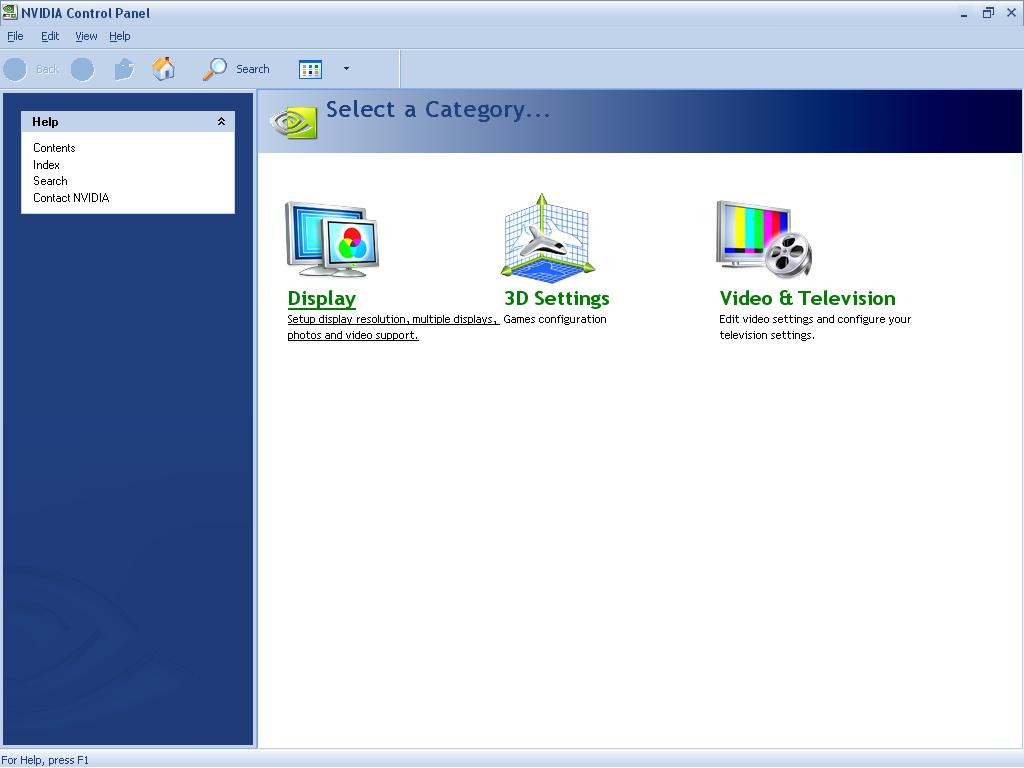Open the File menu

(15, 37)
